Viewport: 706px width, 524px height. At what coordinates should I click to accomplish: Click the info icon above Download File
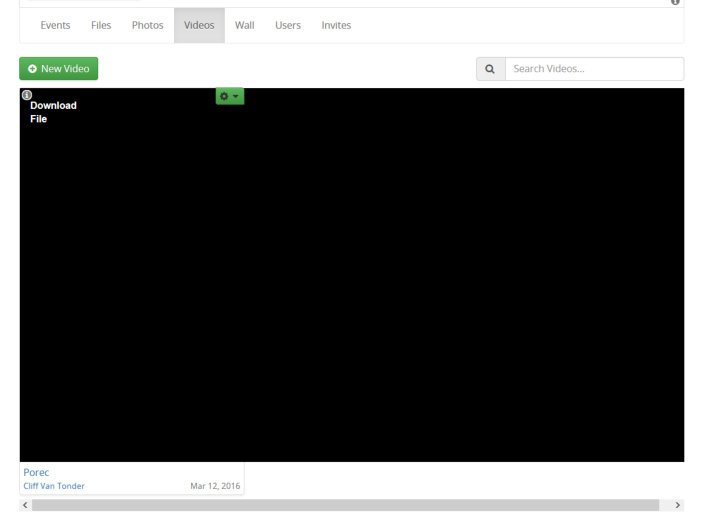coord(27,95)
